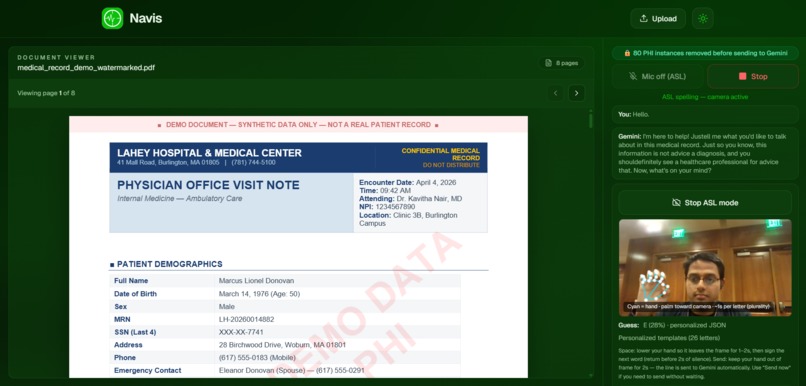Toggle the Mic off (ASL) button
The image size is (806, 386).
tap(657, 77)
